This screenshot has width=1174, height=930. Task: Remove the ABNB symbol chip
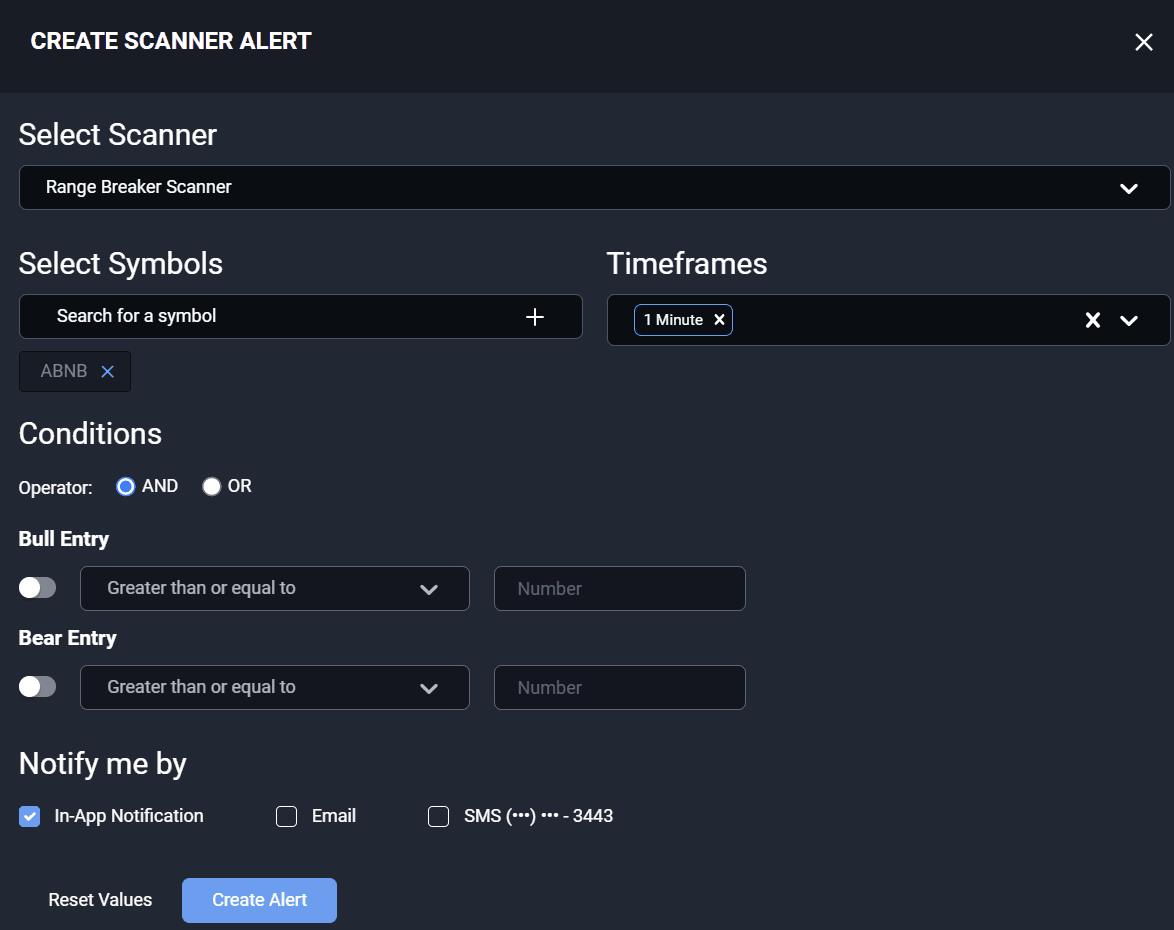tap(108, 371)
